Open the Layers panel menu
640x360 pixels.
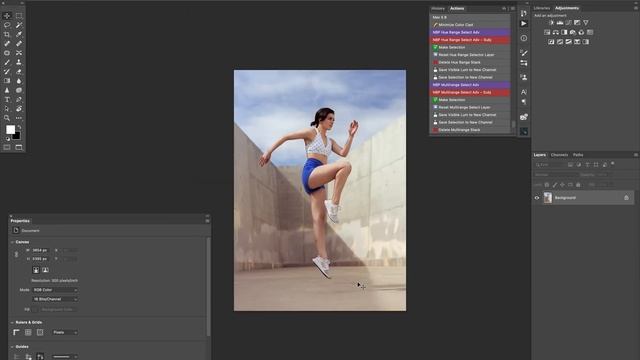[x=636, y=155]
